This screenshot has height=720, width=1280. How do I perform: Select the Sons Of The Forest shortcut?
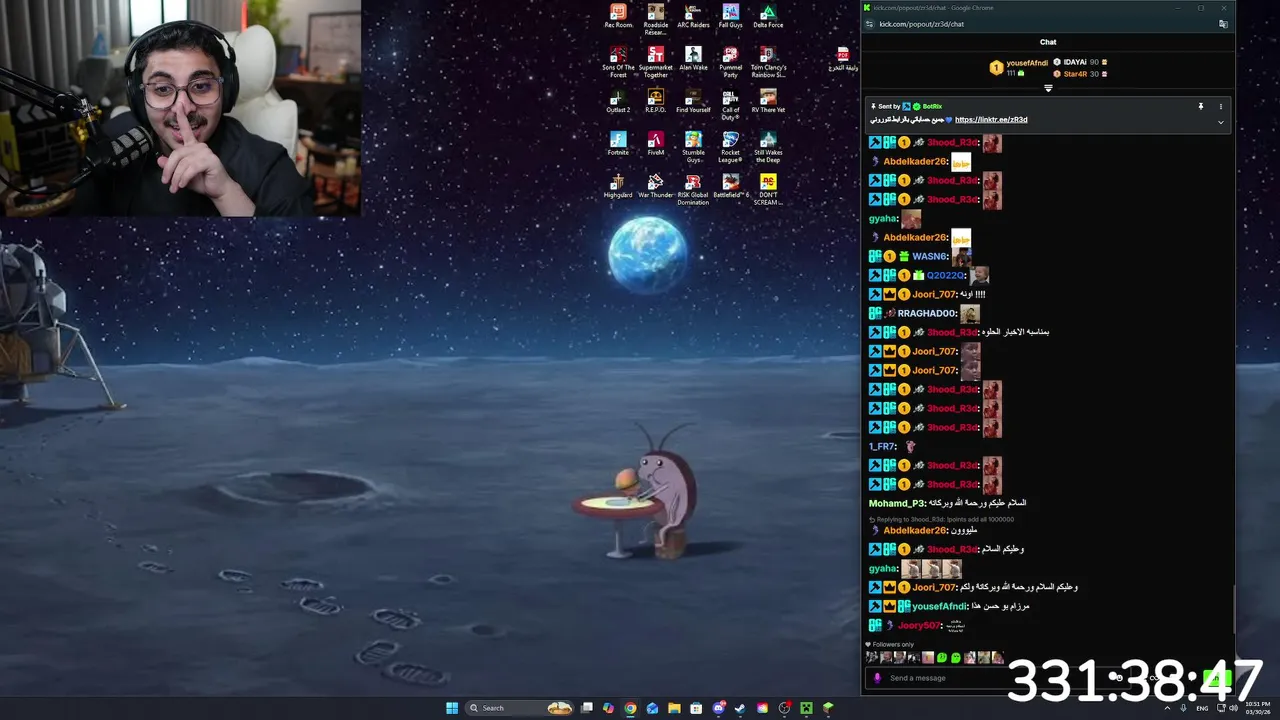[618, 62]
